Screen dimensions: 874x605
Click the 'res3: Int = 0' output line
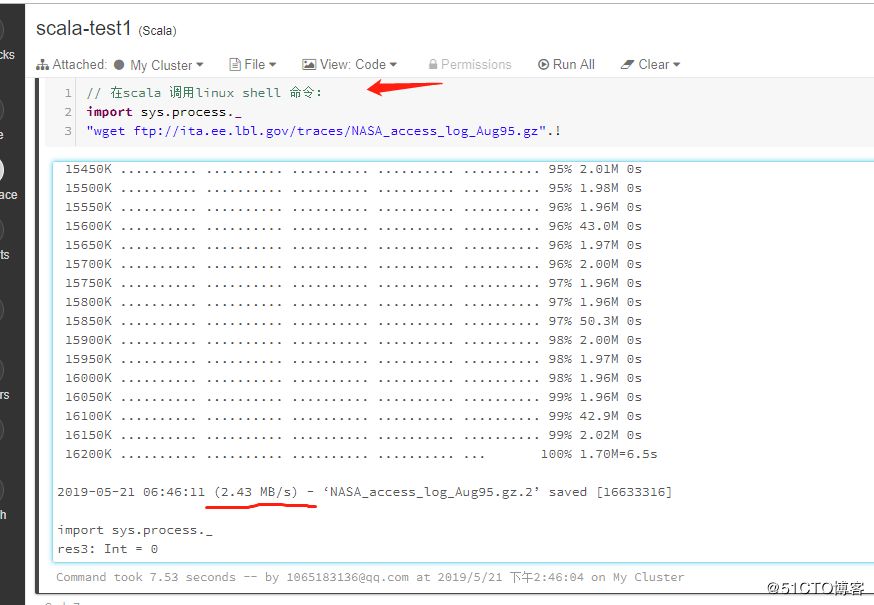point(108,549)
